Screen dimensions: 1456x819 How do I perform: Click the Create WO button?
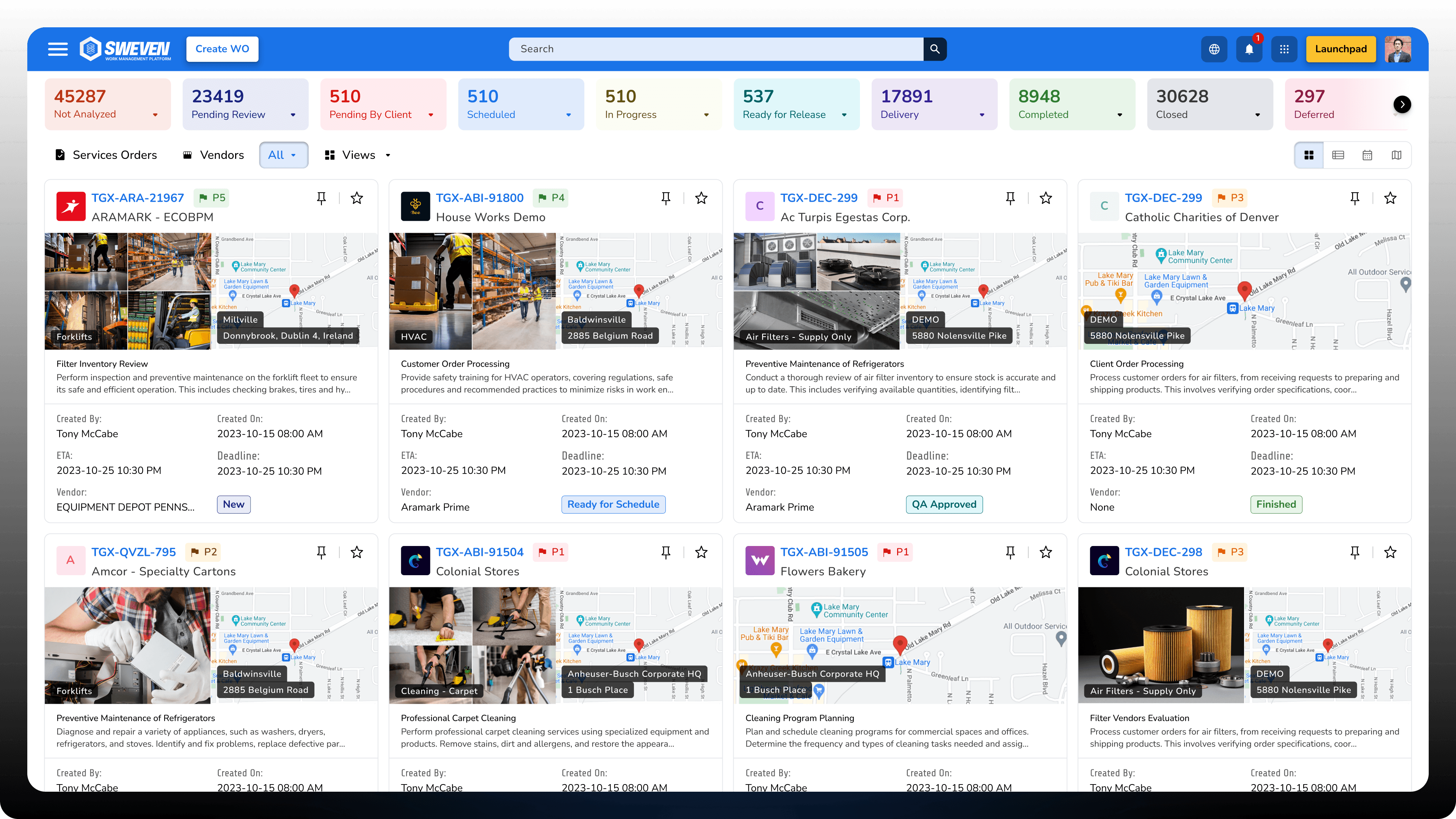[x=222, y=49]
